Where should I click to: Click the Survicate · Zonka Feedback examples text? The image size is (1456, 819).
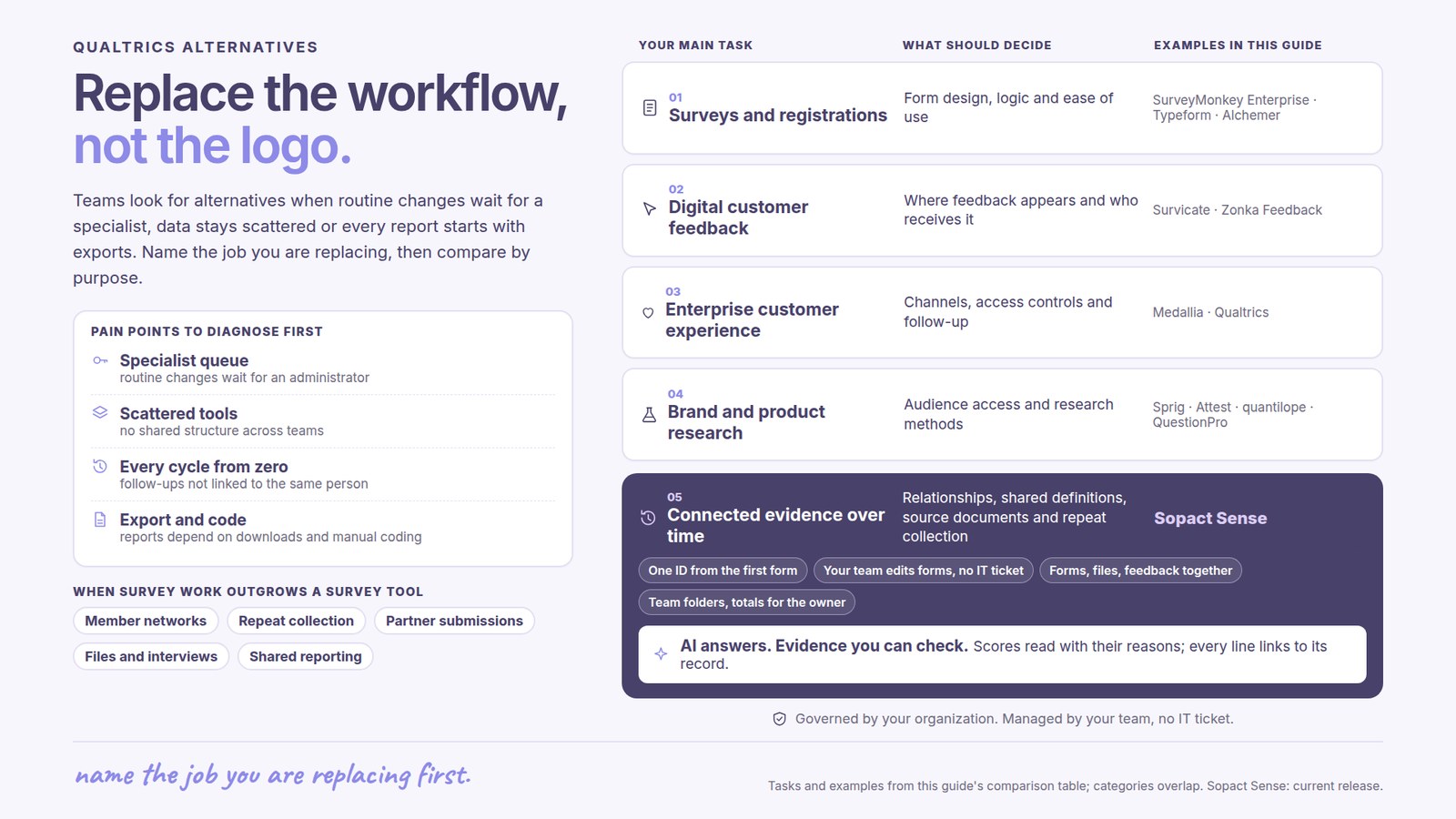[1237, 210]
